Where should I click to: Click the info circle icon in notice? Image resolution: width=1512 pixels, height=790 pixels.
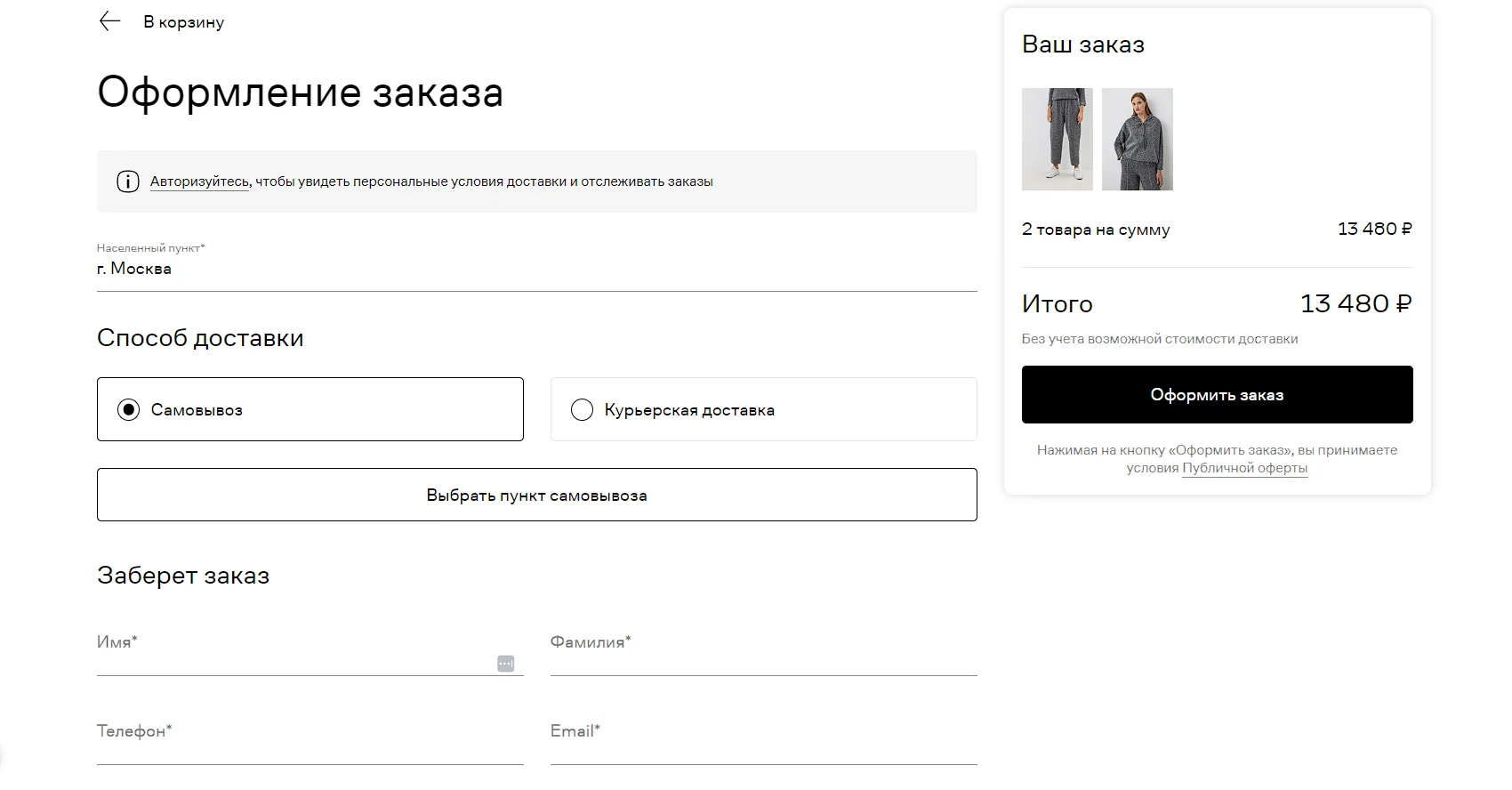(x=128, y=181)
